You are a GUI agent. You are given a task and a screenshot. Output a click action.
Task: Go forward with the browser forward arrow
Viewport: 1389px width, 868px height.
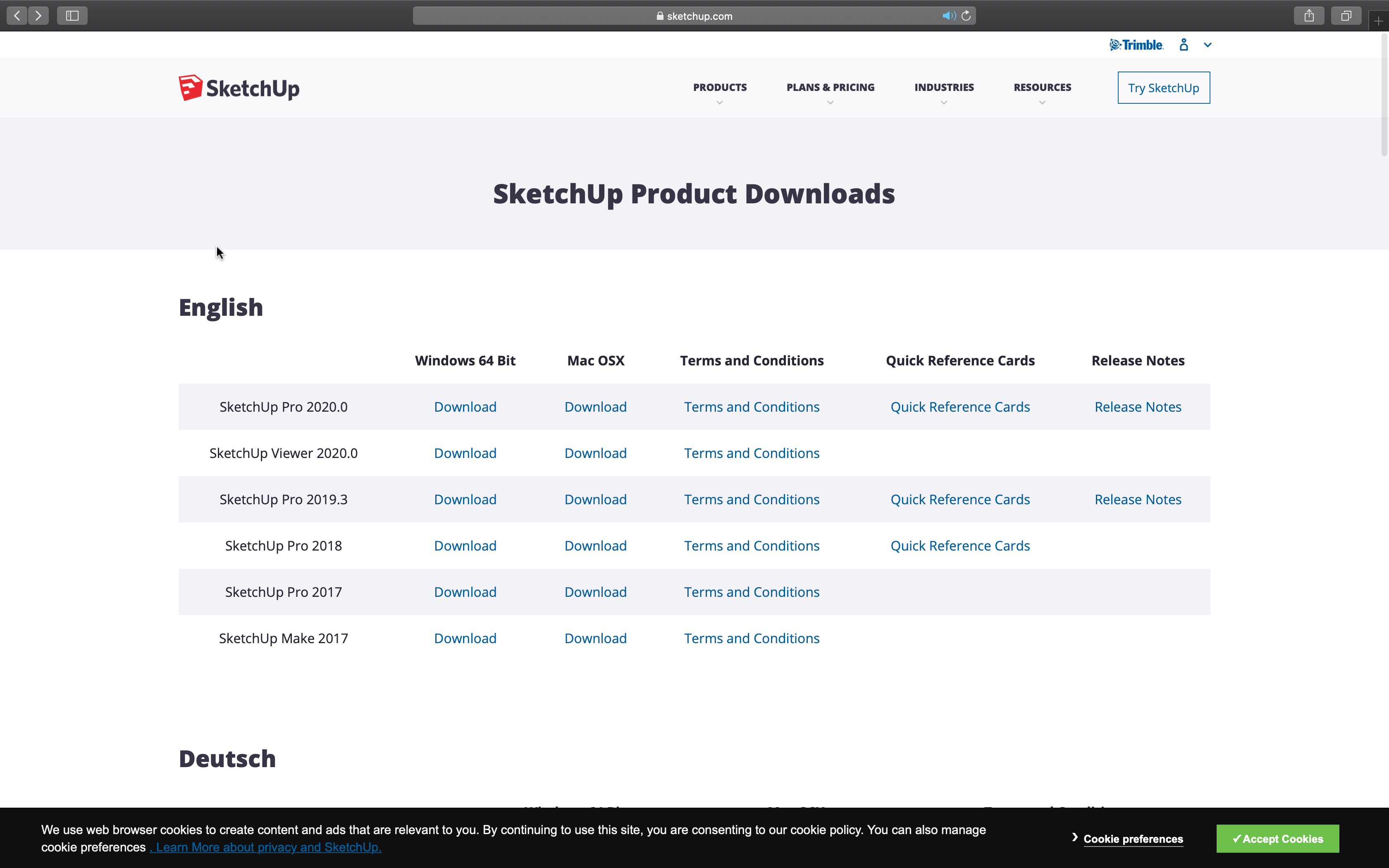[x=38, y=16]
